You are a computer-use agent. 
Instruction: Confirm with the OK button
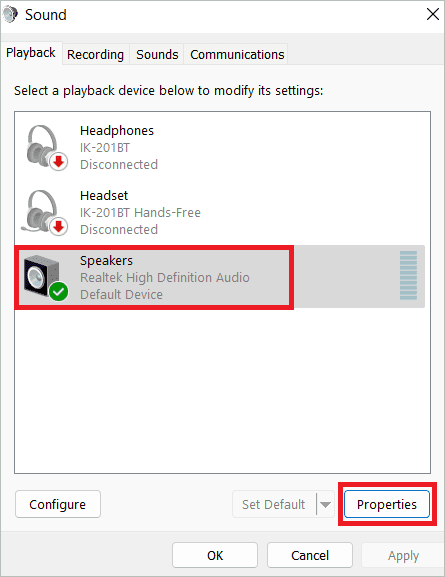[x=215, y=555]
